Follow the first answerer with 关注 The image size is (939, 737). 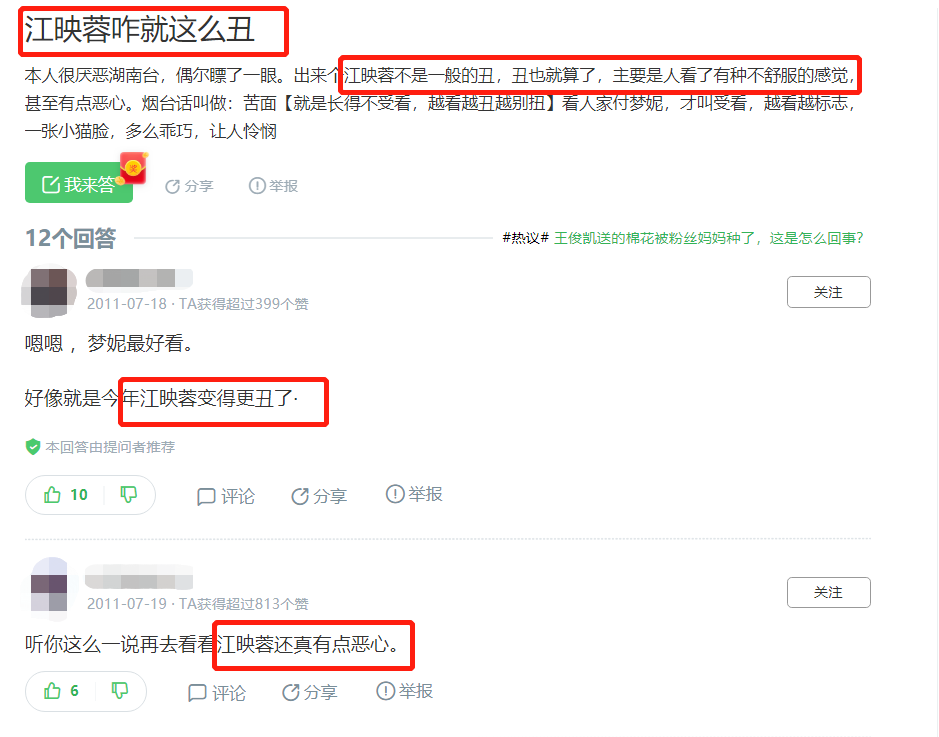coord(828,292)
